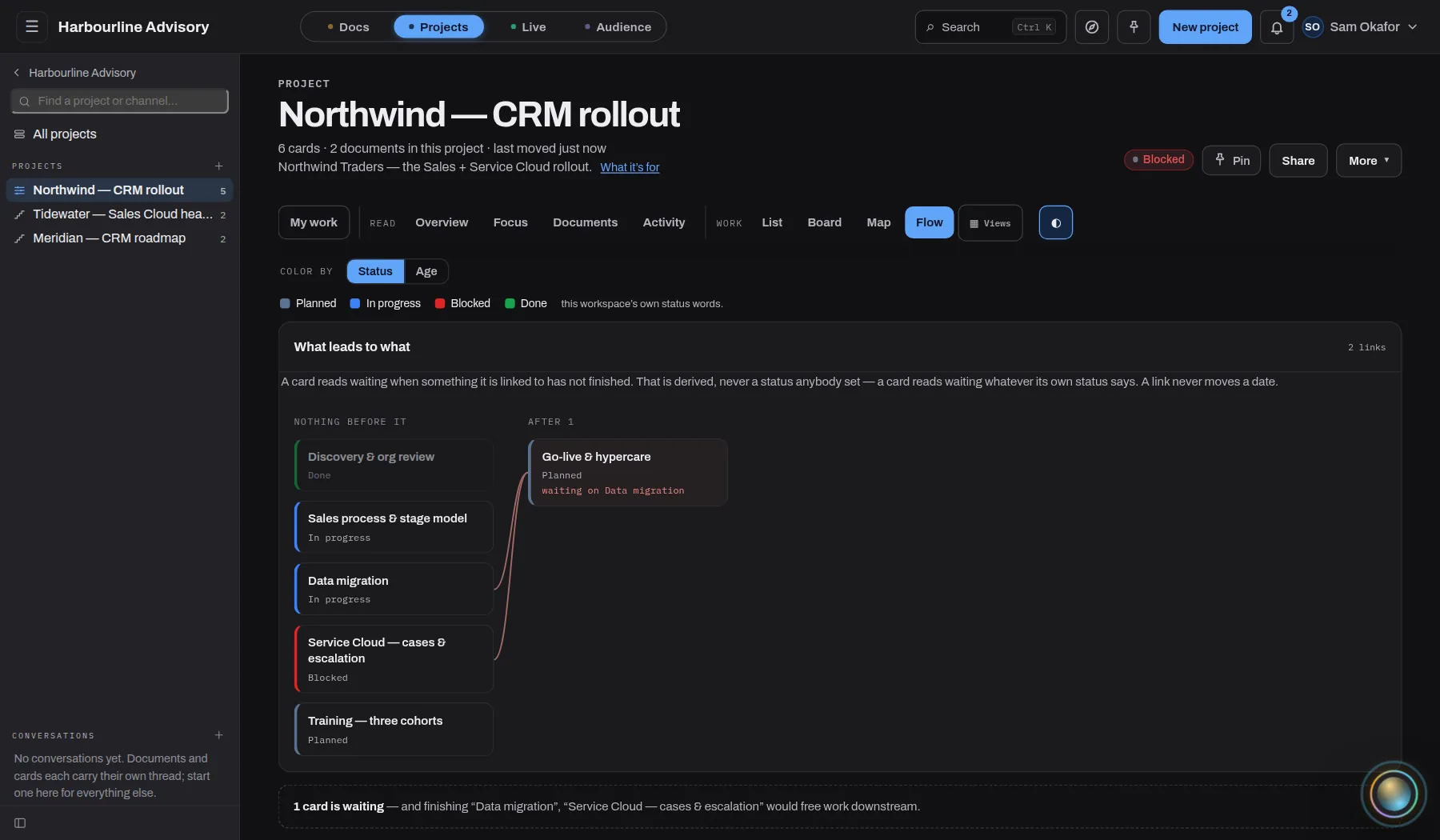Click the All projects stack icon
This screenshot has width=1440, height=840.
click(20, 134)
